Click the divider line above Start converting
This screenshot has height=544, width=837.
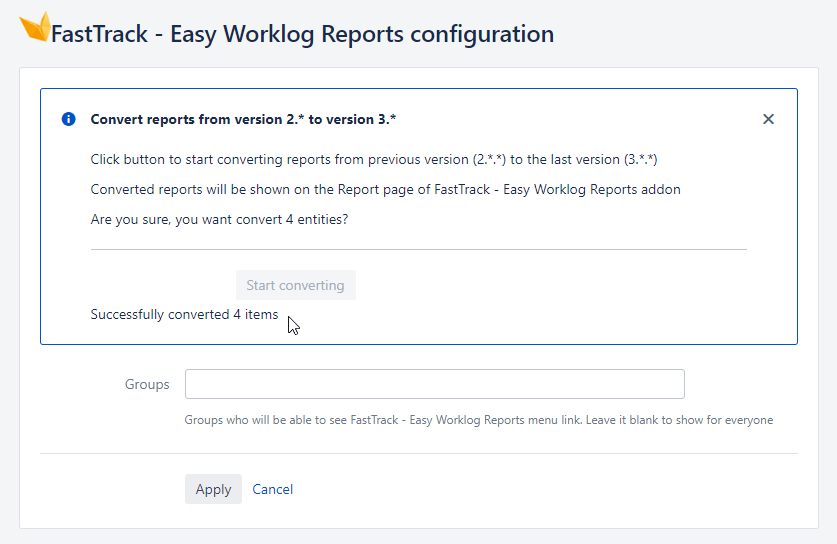[x=418, y=249]
